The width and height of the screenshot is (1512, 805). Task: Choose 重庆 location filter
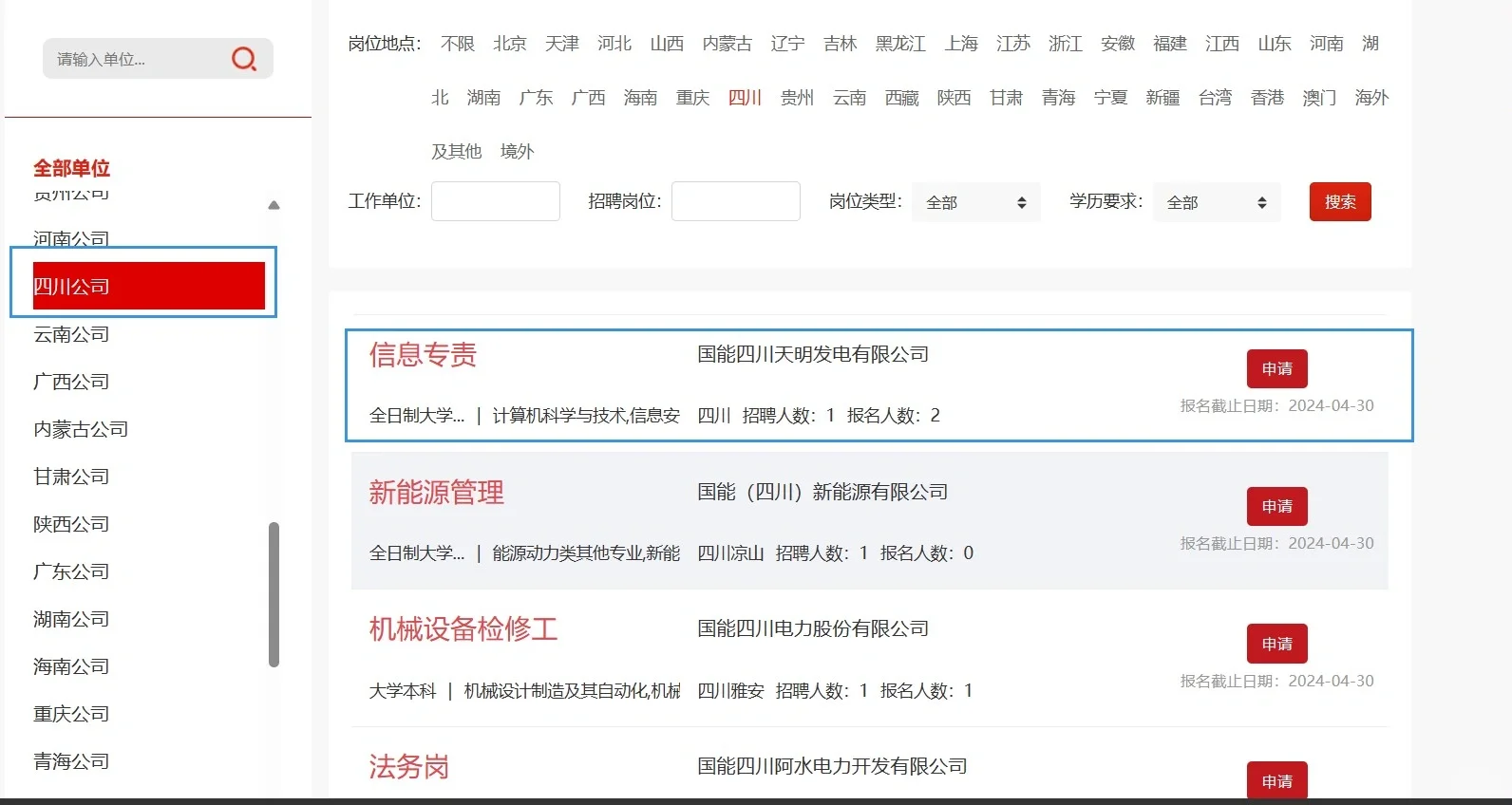[x=693, y=98]
